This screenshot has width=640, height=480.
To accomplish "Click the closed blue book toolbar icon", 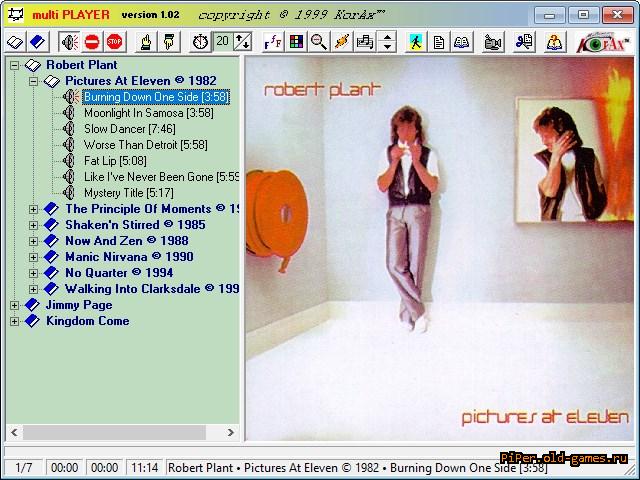I will point(38,42).
